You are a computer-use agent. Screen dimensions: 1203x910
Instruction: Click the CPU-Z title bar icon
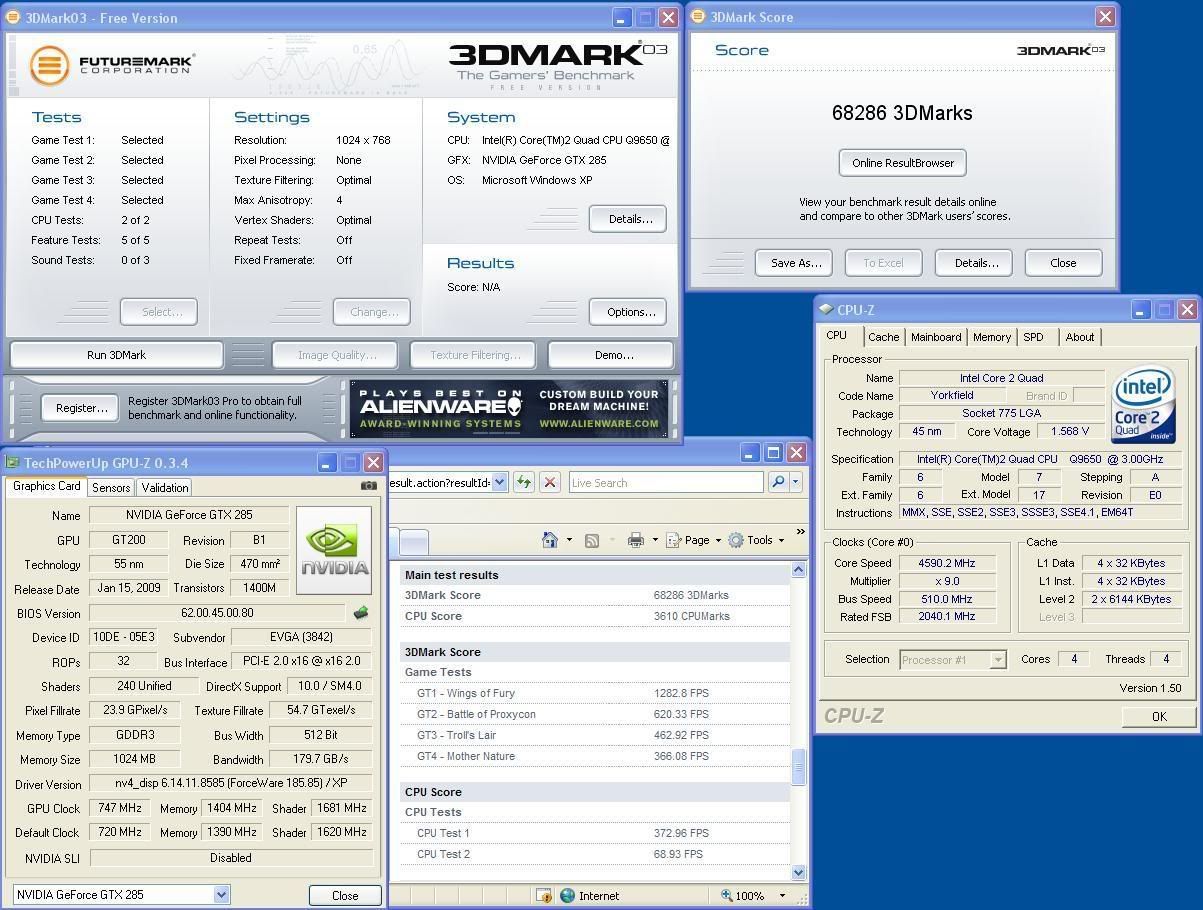tap(826, 310)
